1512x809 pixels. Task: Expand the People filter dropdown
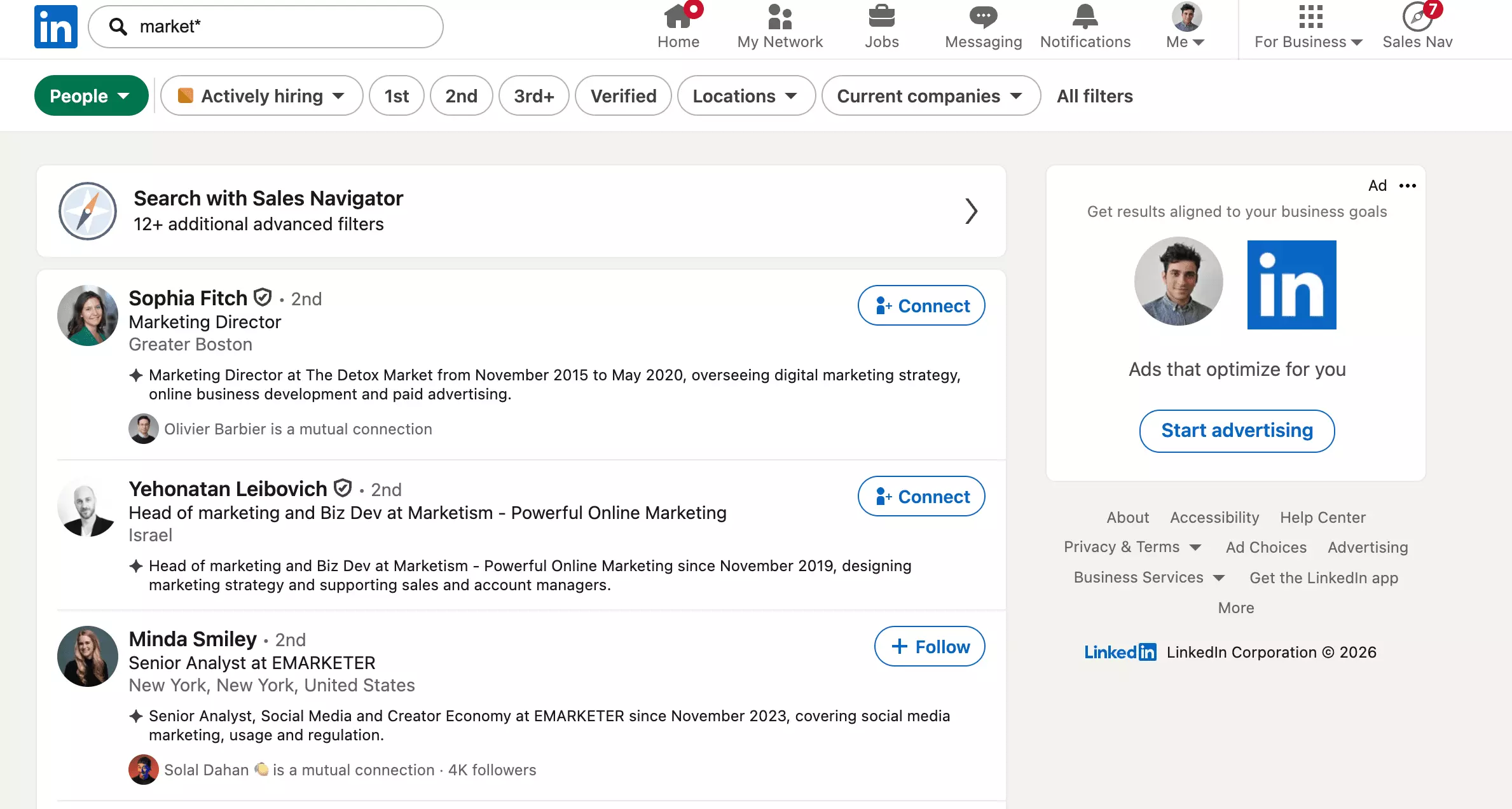(x=92, y=95)
